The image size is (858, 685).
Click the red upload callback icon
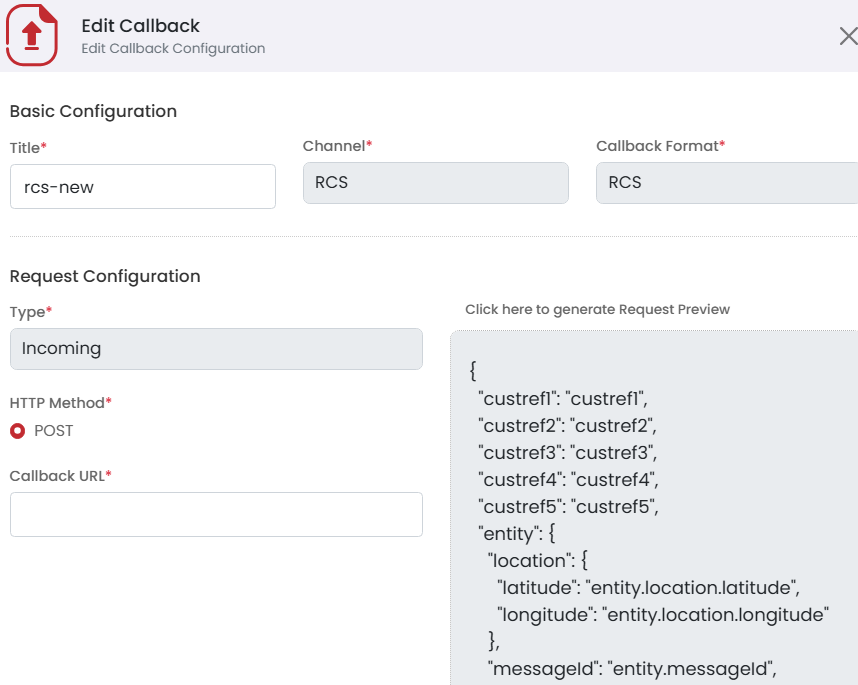pyautogui.click(x=32, y=35)
